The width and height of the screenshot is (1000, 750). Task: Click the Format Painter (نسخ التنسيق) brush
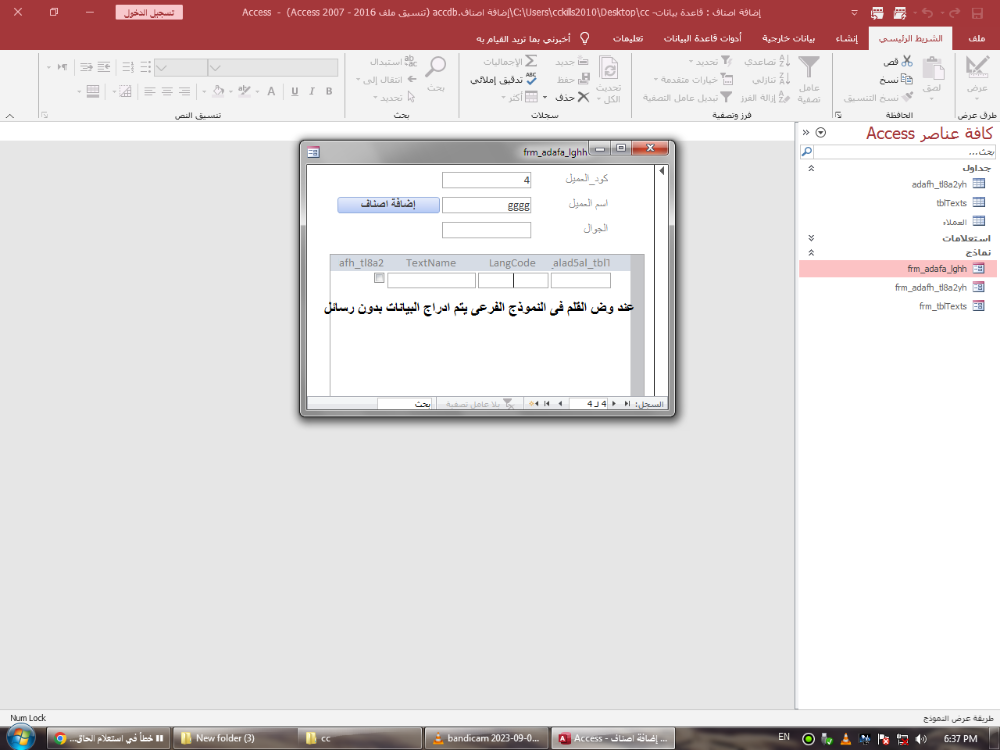(x=907, y=98)
